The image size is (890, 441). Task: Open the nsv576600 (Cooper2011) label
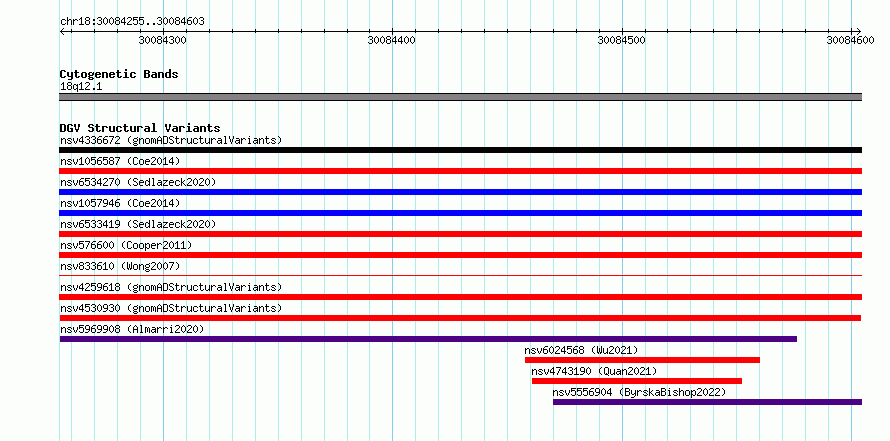coord(126,245)
